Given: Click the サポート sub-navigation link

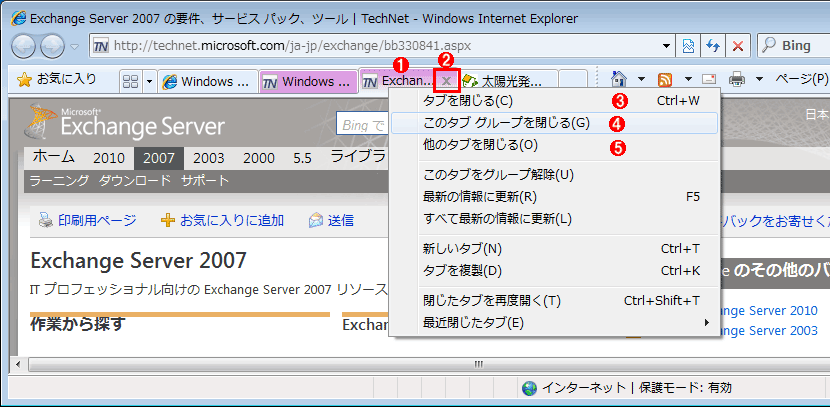Looking at the screenshot, I should click(205, 181).
